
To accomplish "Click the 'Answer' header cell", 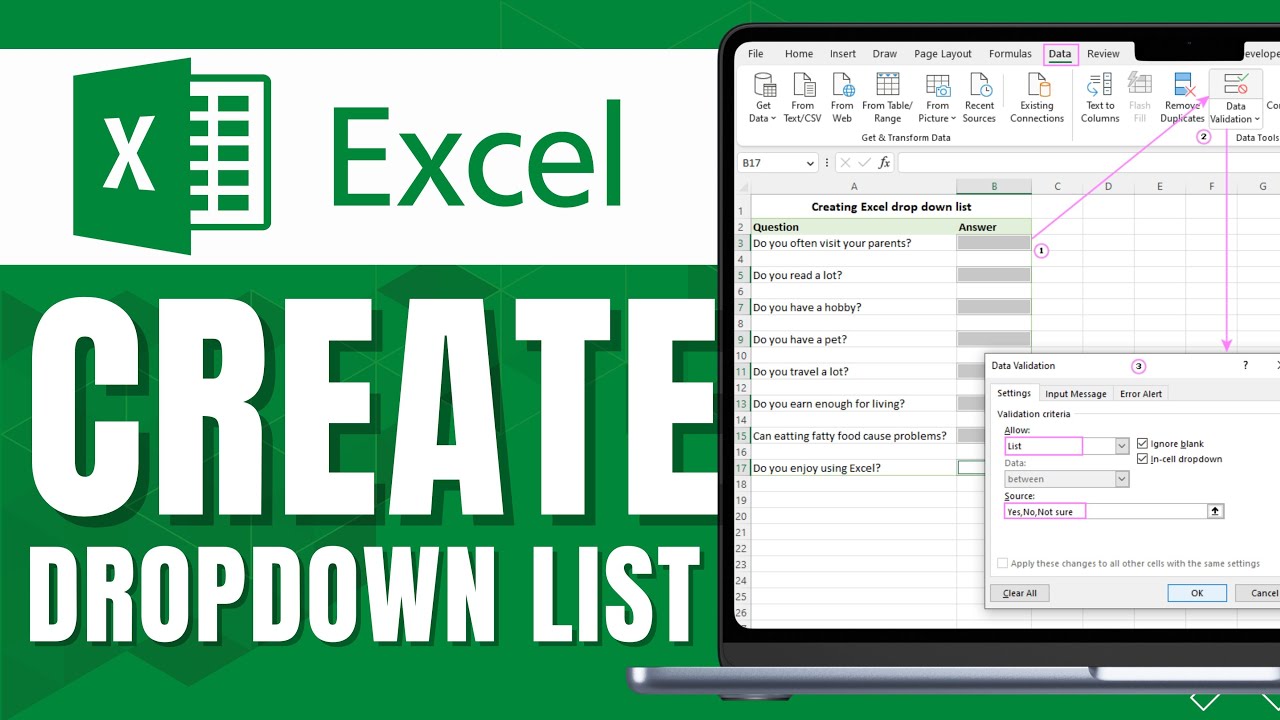I will (x=994, y=227).
